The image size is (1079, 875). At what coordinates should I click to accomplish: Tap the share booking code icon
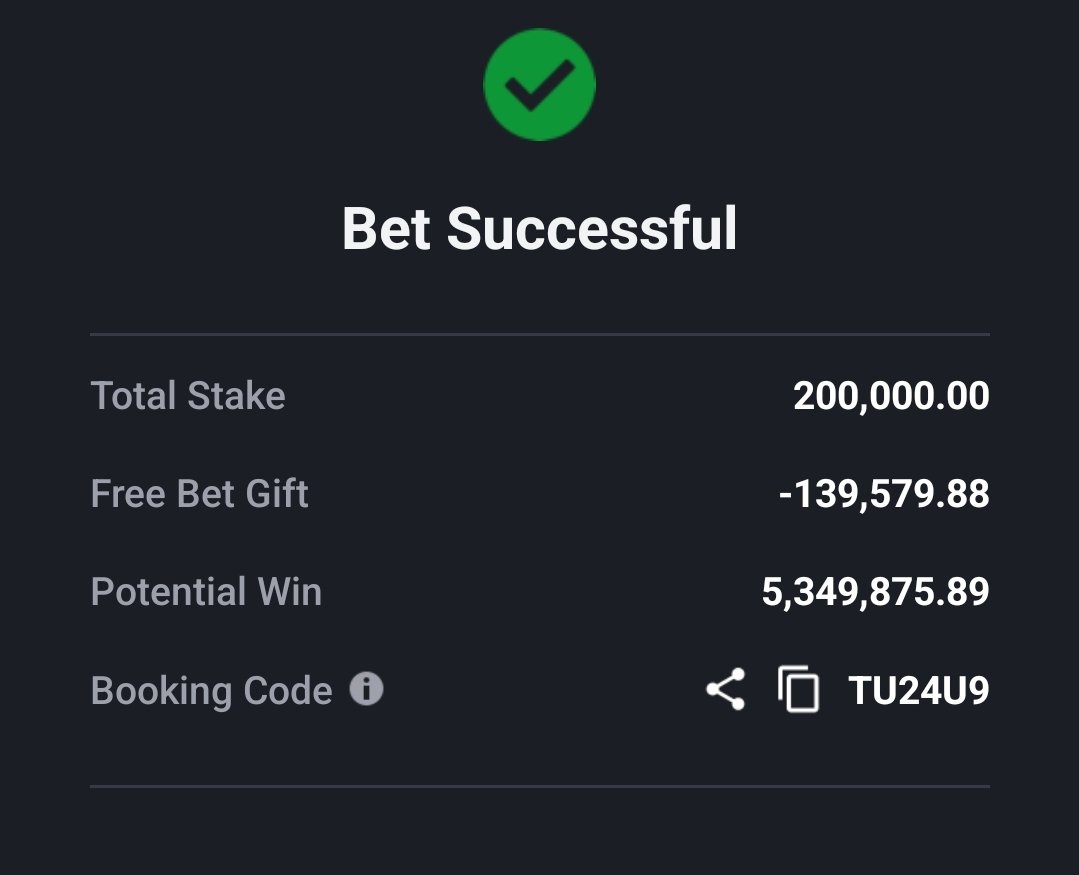(x=725, y=689)
